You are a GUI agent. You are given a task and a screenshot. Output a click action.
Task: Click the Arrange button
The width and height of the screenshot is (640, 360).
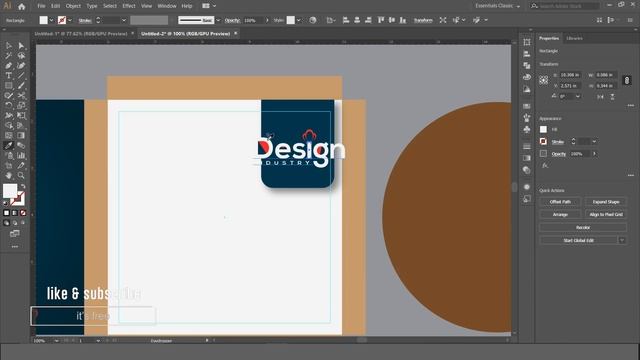(x=560, y=214)
